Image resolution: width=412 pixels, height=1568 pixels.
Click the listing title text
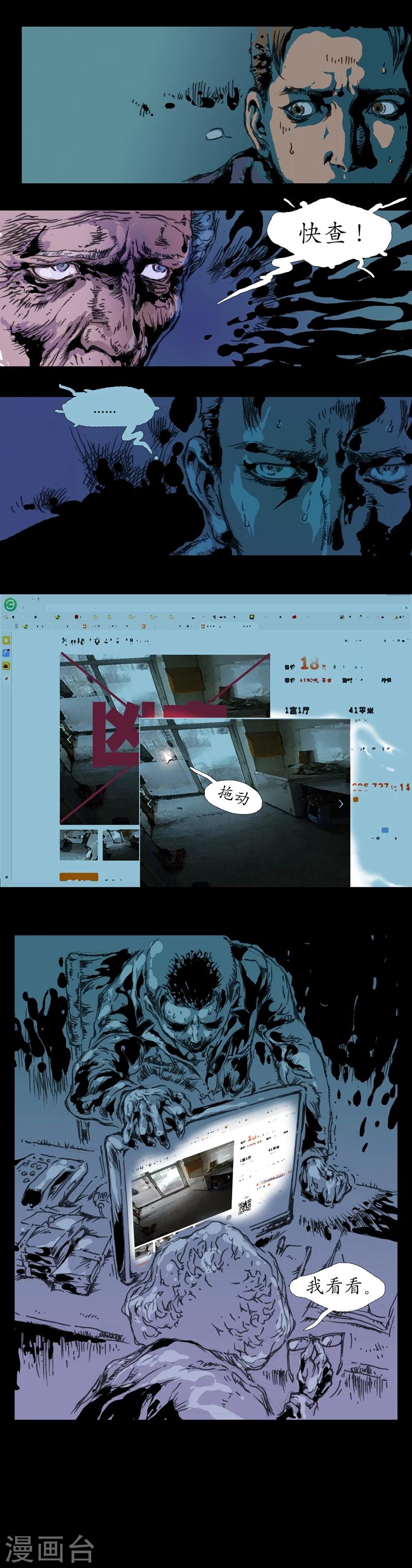(x=104, y=641)
